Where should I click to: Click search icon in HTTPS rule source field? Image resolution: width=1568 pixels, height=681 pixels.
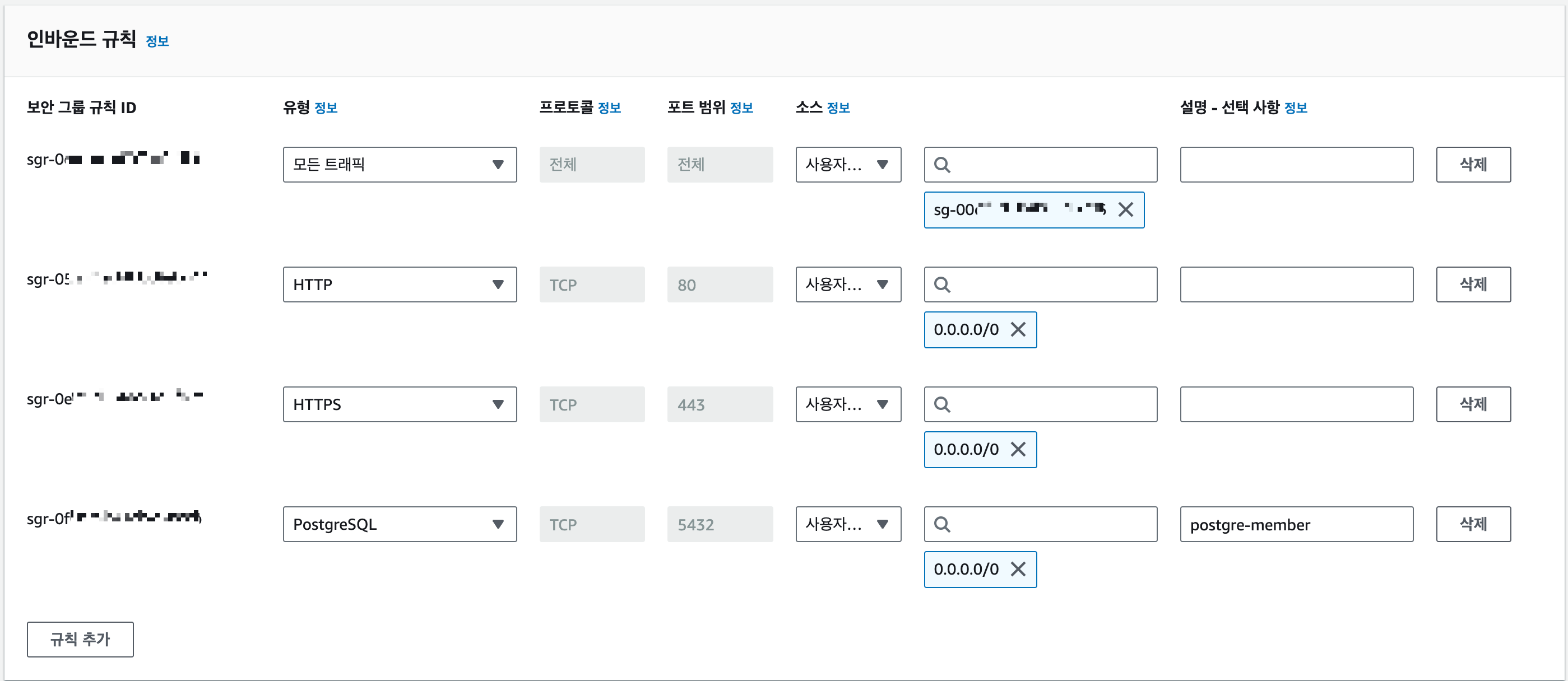(941, 404)
